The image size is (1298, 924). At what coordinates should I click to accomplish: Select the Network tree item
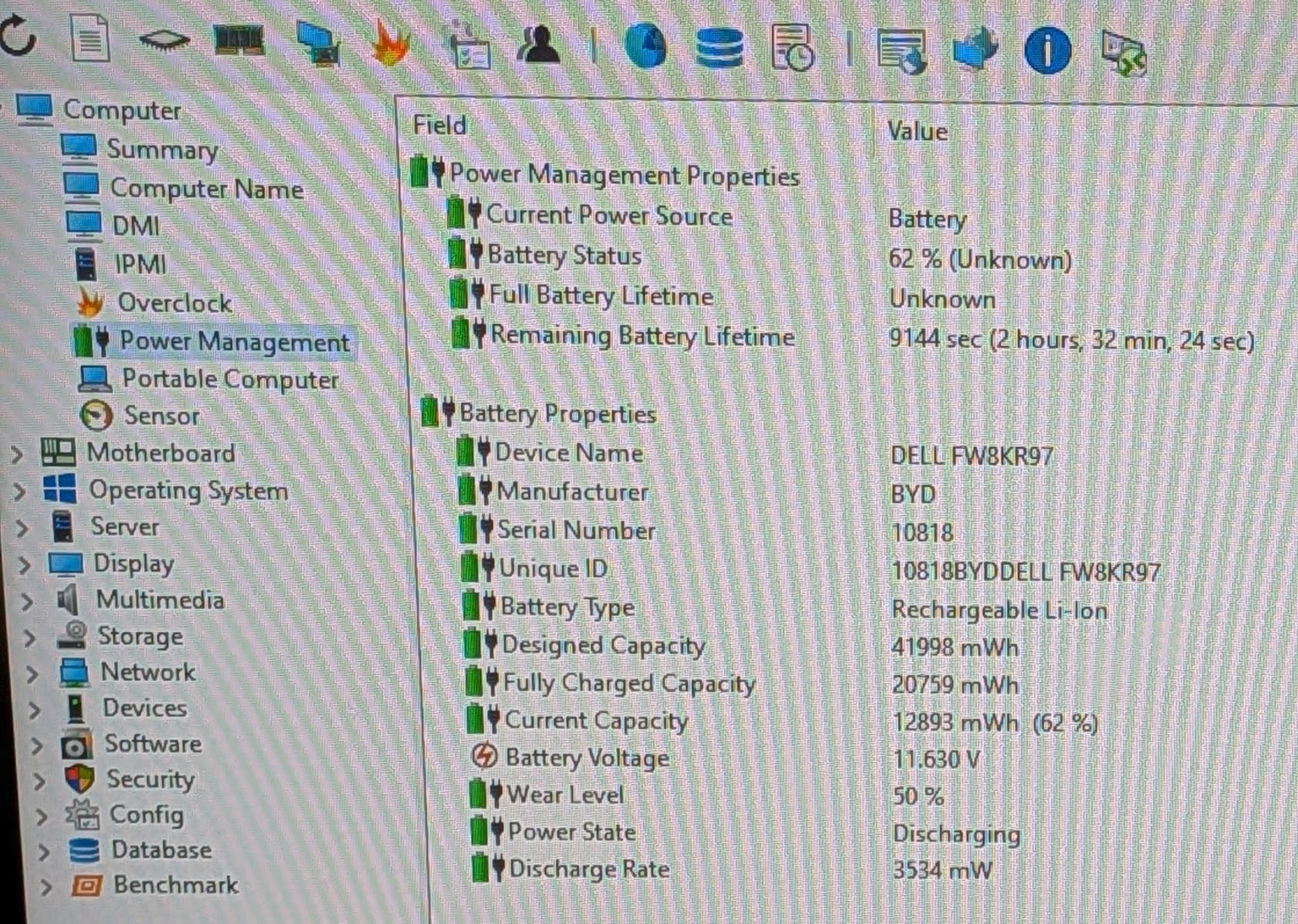click(128, 672)
